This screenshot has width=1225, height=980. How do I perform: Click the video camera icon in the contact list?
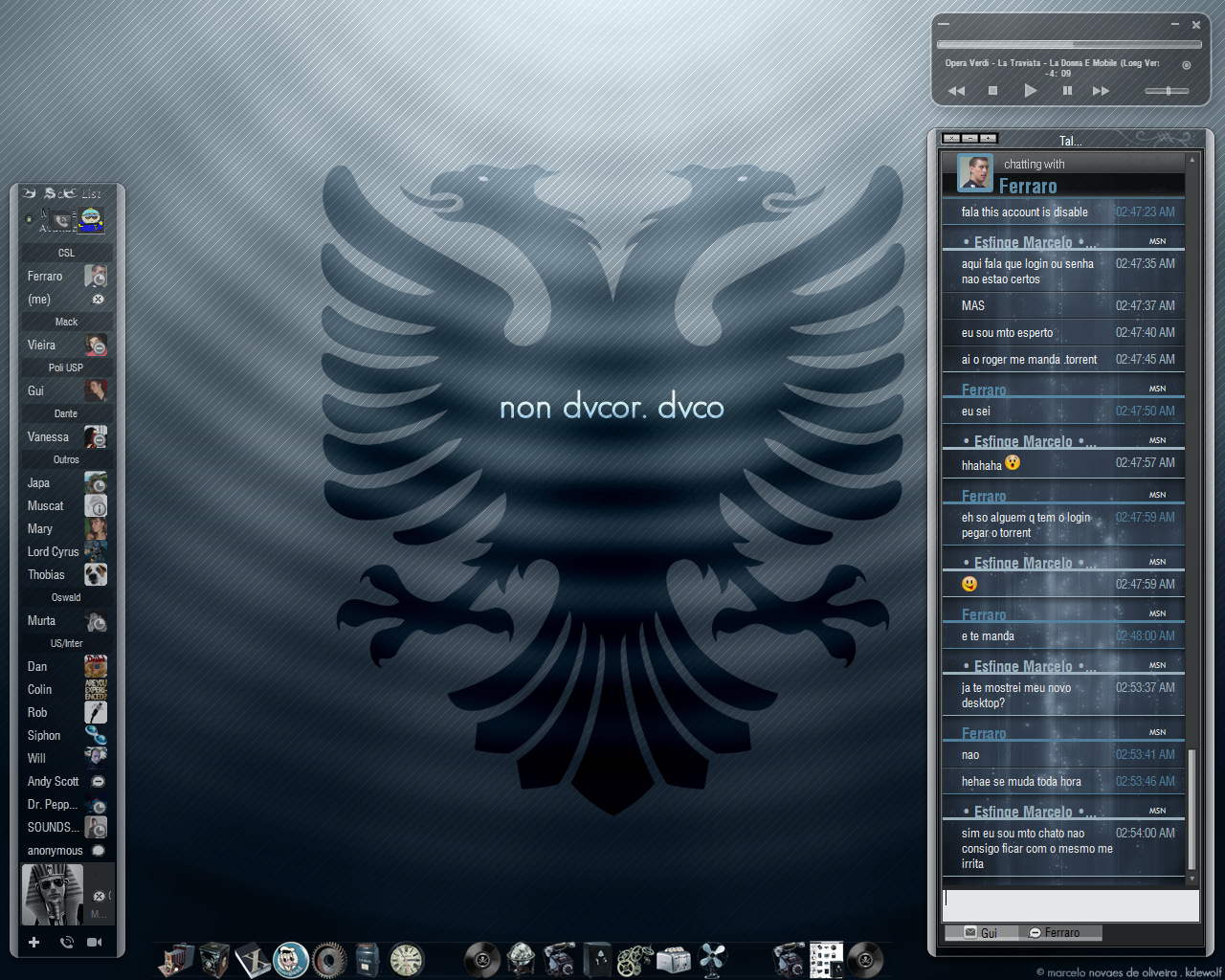coord(94,943)
